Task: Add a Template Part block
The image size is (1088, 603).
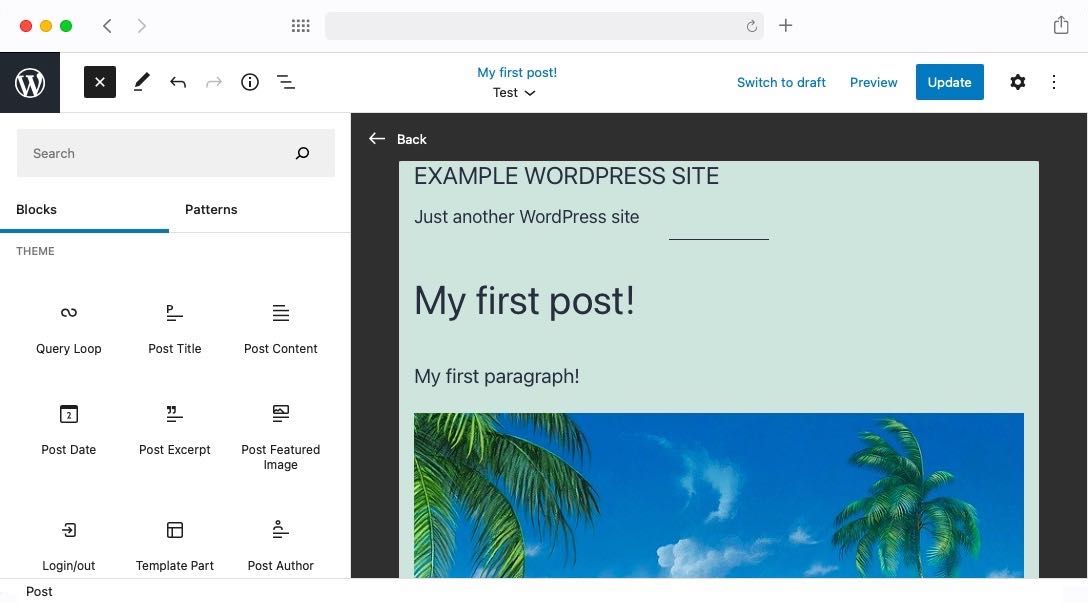Action: [174, 542]
